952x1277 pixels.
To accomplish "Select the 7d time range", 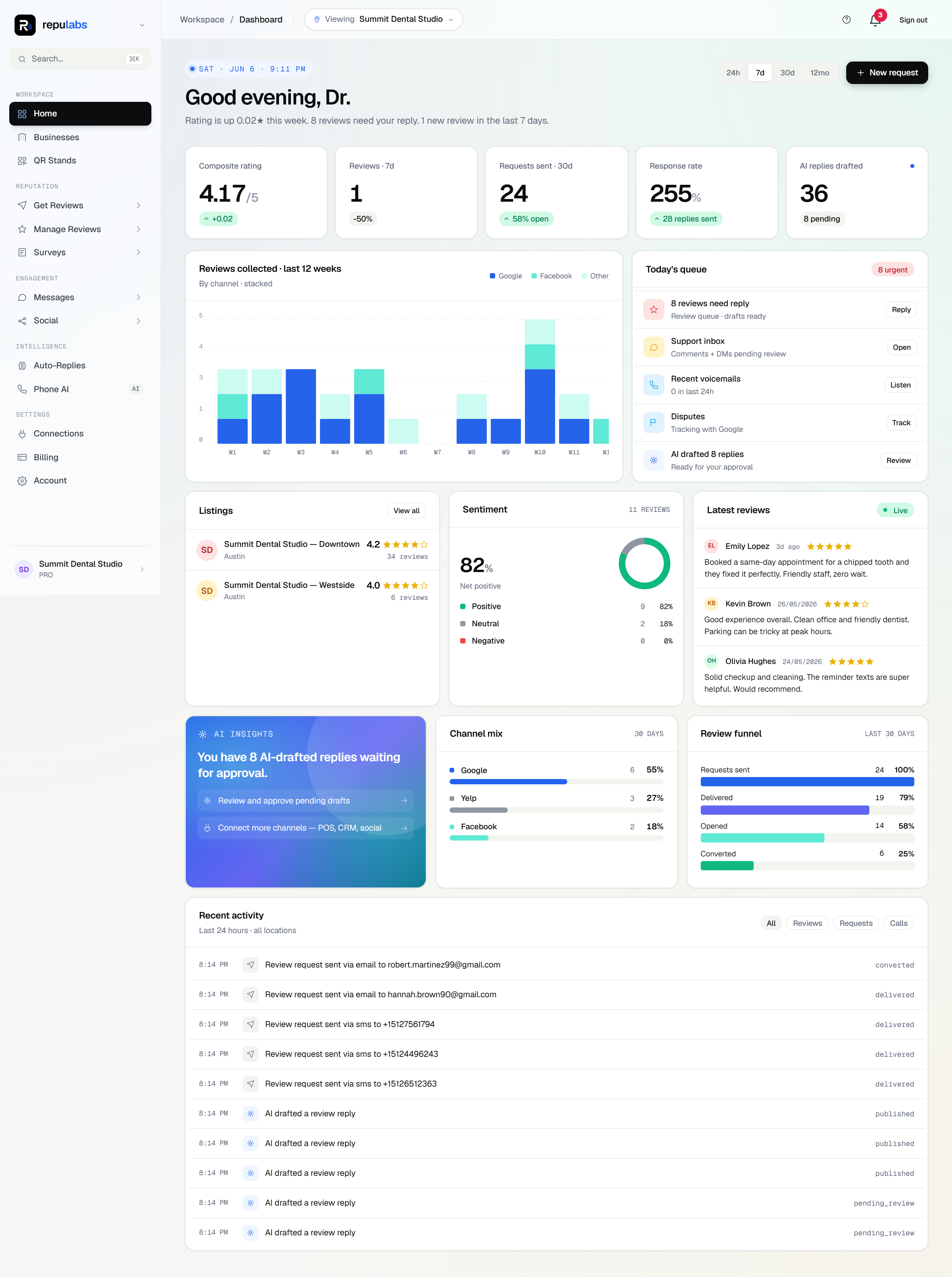I will (x=760, y=73).
